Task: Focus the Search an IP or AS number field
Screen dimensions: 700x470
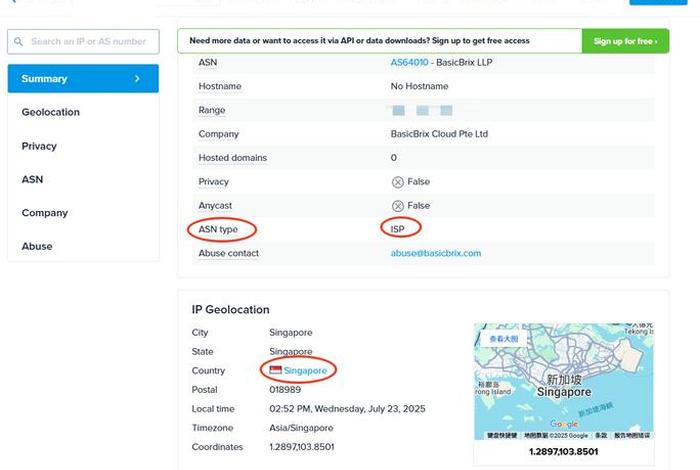Action: [88, 42]
